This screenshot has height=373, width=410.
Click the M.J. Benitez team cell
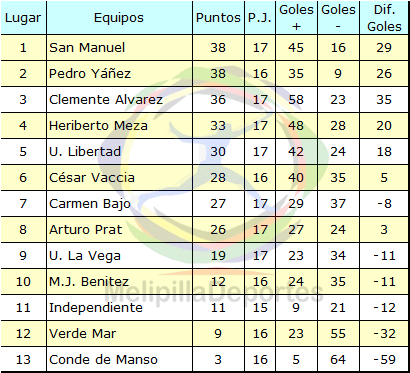point(119,282)
